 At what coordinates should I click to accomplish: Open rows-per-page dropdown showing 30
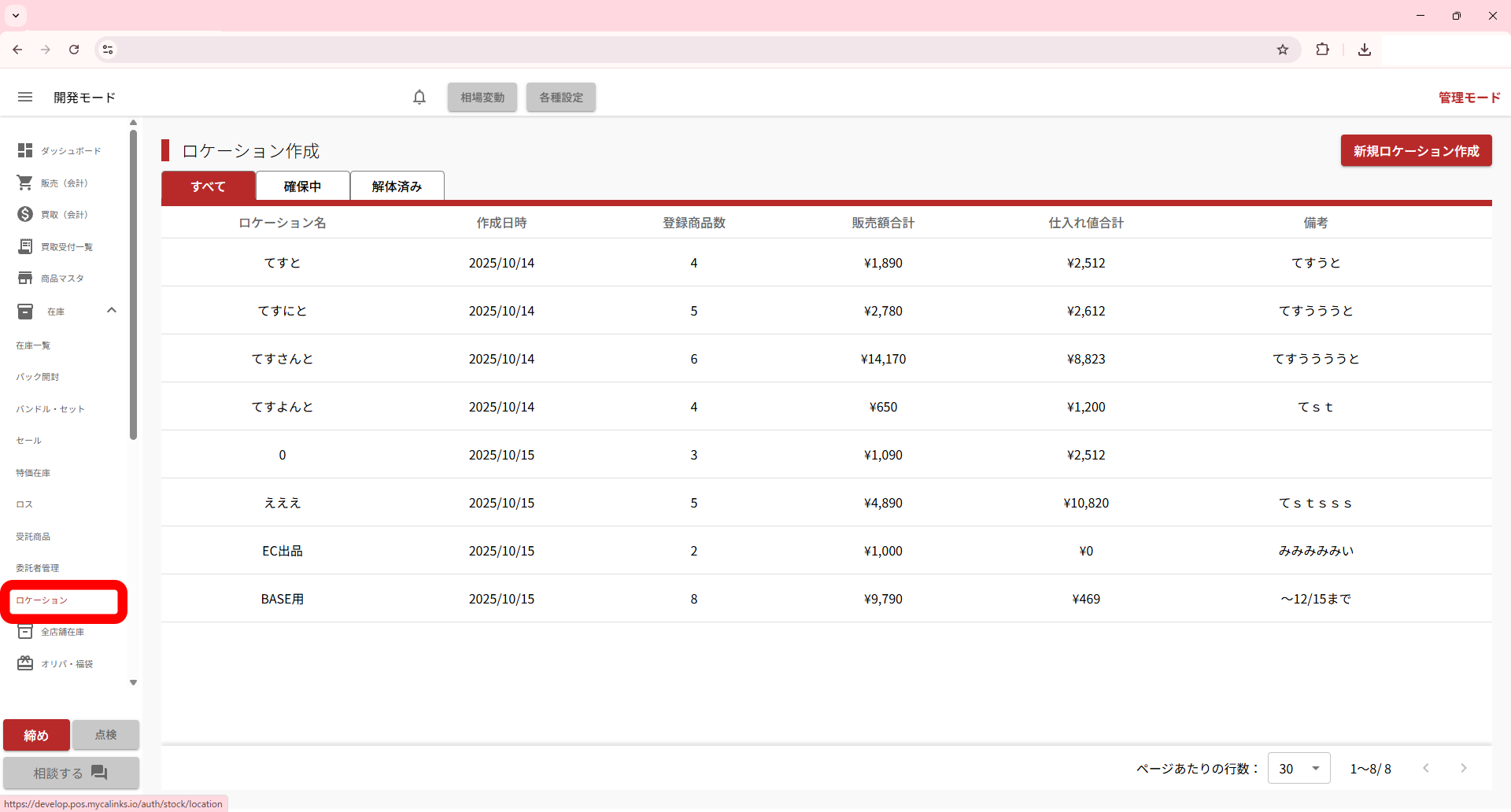(1299, 768)
